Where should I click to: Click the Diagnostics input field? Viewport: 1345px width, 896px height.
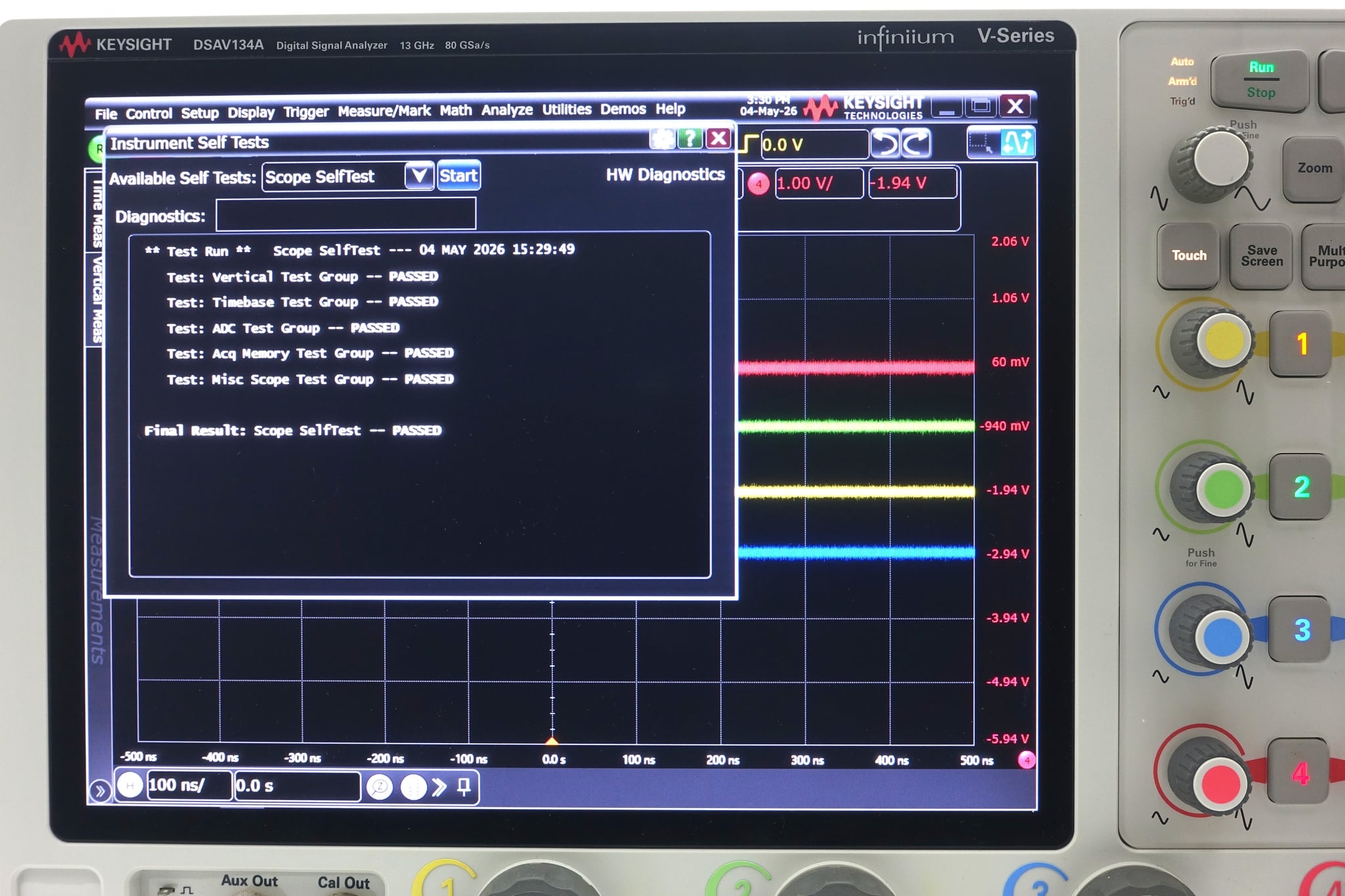click(x=346, y=215)
